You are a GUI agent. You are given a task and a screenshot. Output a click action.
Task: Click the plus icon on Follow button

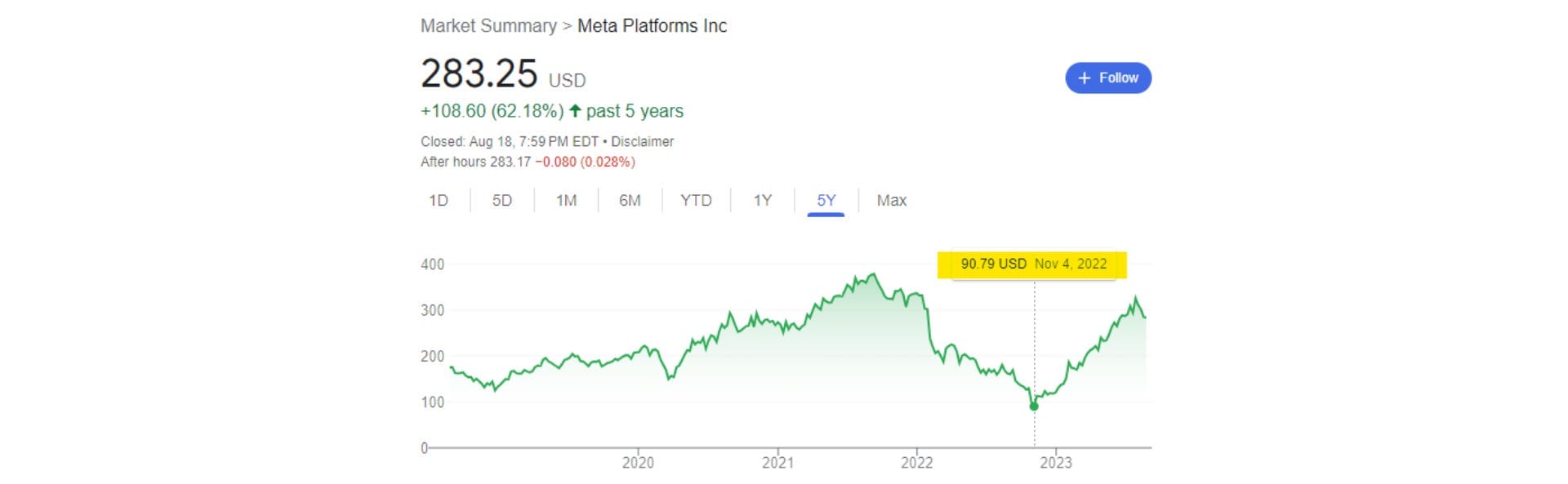coord(1085,78)
